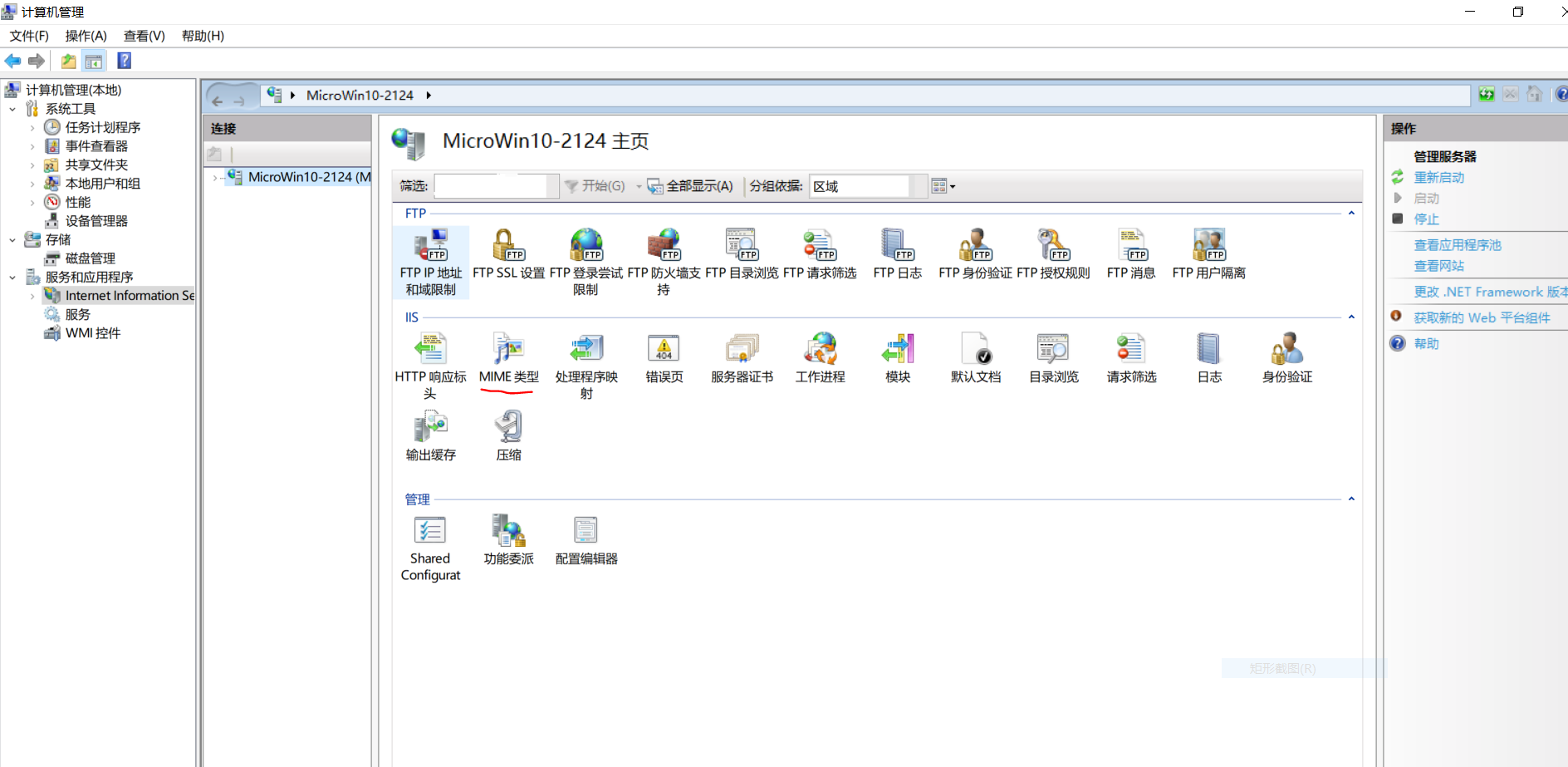Click 获取新的 Web 平台组件 link
The width and height of the screenshot is (1568, 767).
coord(1482,317)
